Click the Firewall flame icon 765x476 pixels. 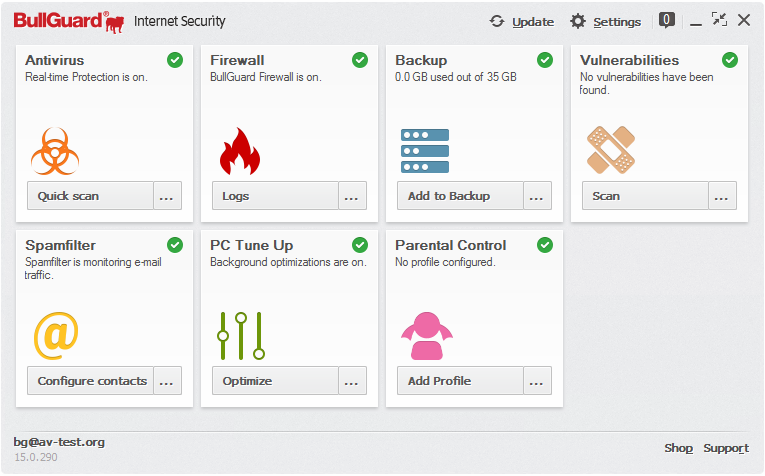[239, 151]
